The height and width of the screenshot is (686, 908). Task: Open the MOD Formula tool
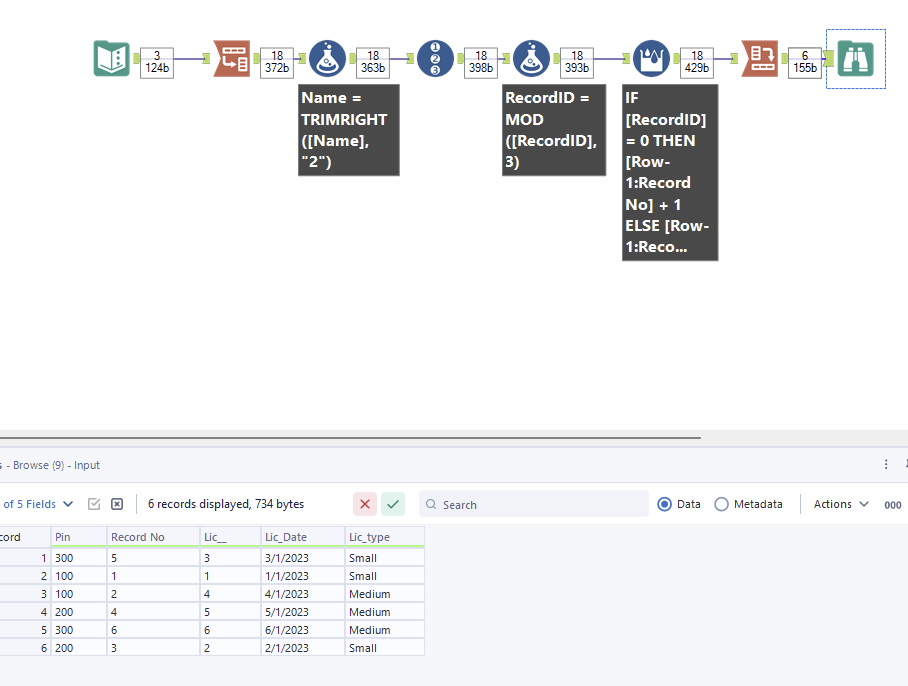pos(531,58)
